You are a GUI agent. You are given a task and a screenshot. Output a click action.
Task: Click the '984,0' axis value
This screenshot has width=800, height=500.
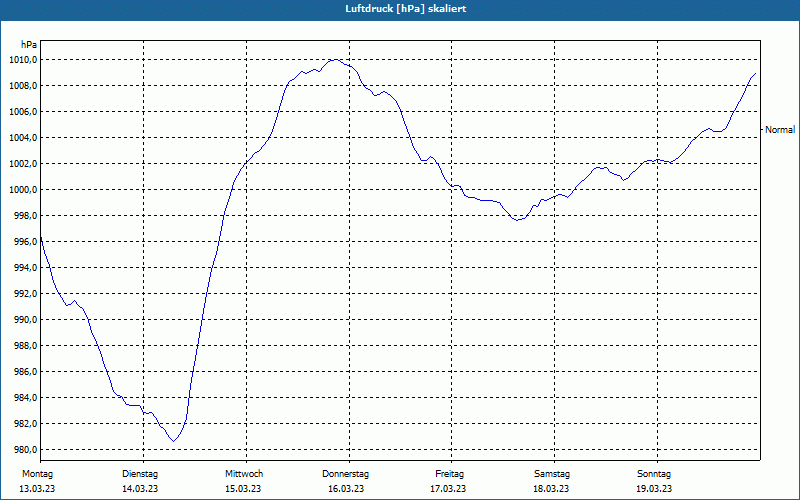tap(25, 398)
